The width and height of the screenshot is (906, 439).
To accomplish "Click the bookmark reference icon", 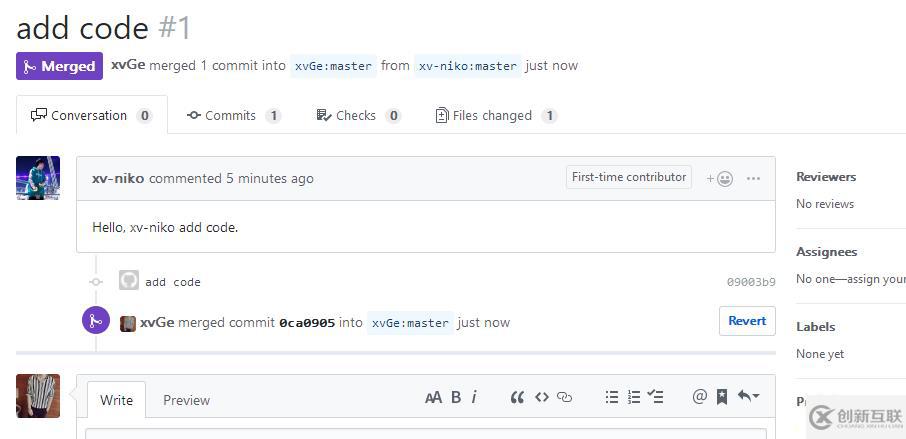I will click(x=721, y=398).
